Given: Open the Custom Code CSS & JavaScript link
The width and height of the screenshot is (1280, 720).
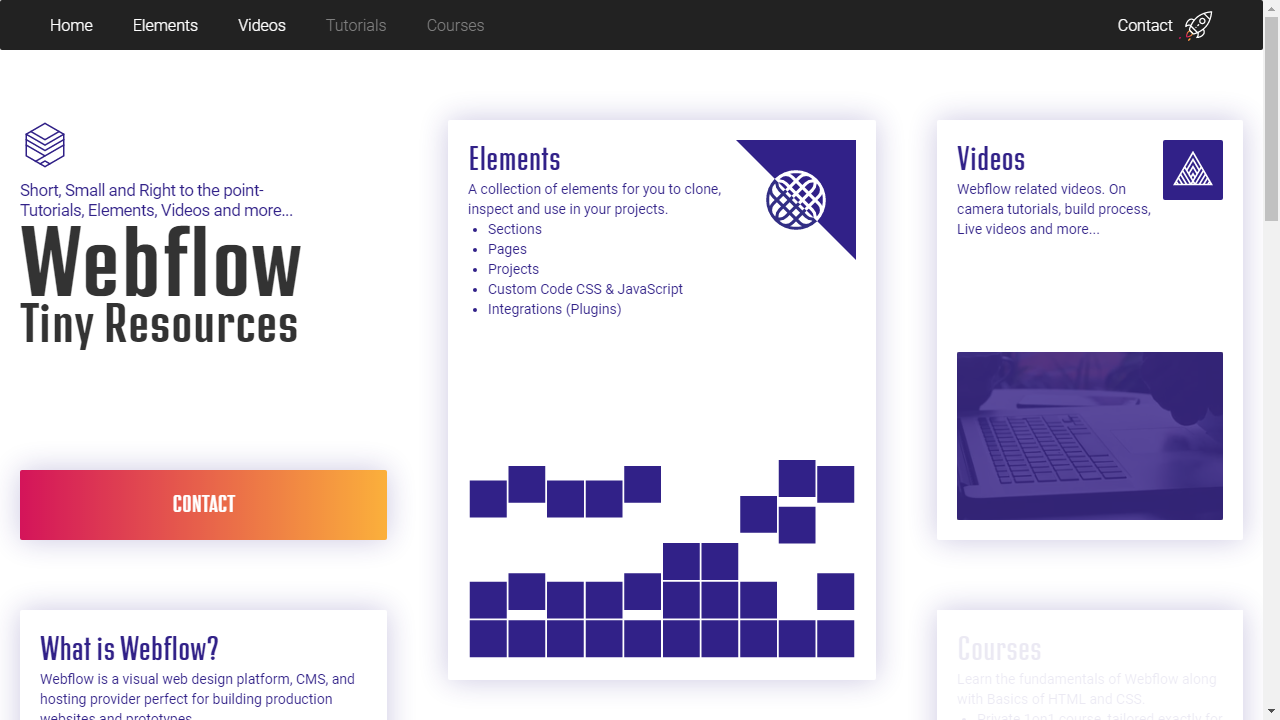Looking at the screenshot, I should 585,289.
